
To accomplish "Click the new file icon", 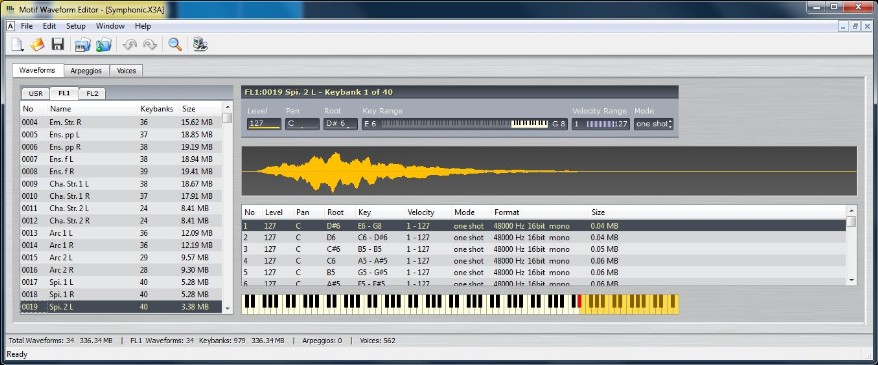I will pos(17,45).
